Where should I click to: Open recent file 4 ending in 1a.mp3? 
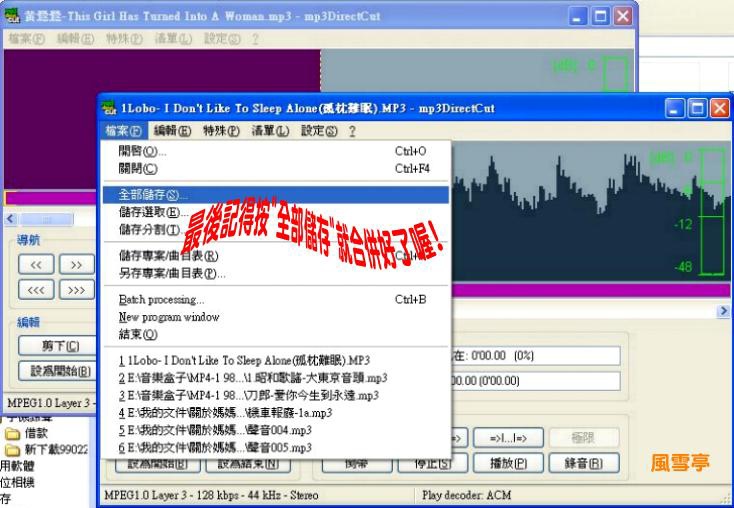point(276,412)
